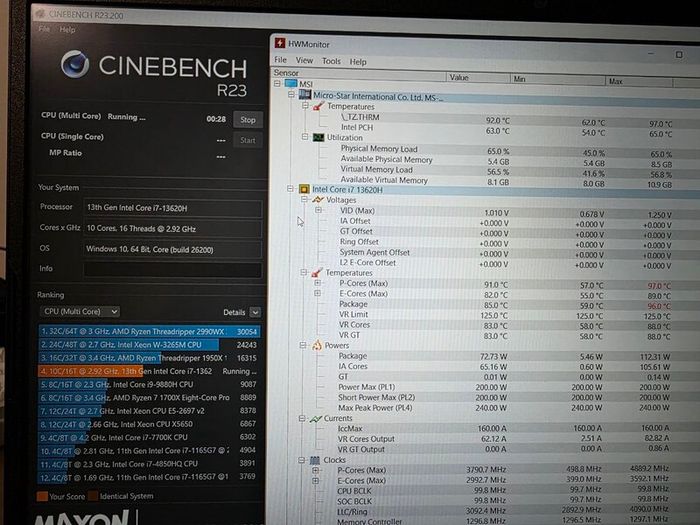The height and width of the screenshot is (525, 700).
Task: Expand the E-Cores (Max) clocks row
Action: [316, 481]
